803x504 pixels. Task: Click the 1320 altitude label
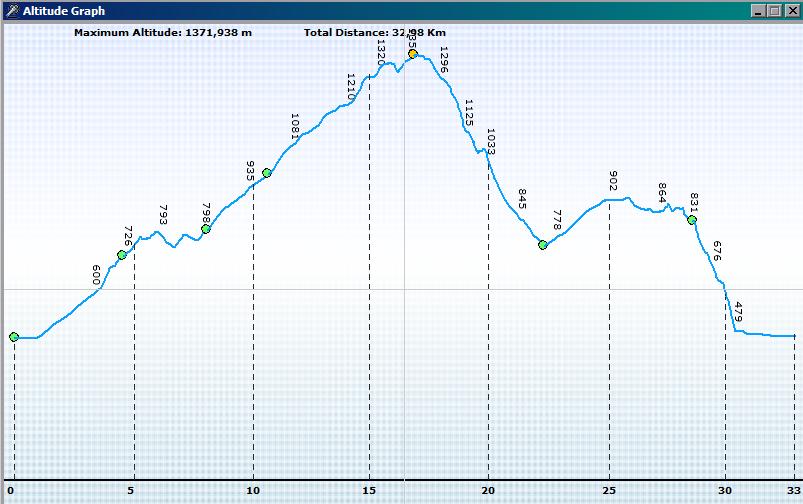(381, 52)
